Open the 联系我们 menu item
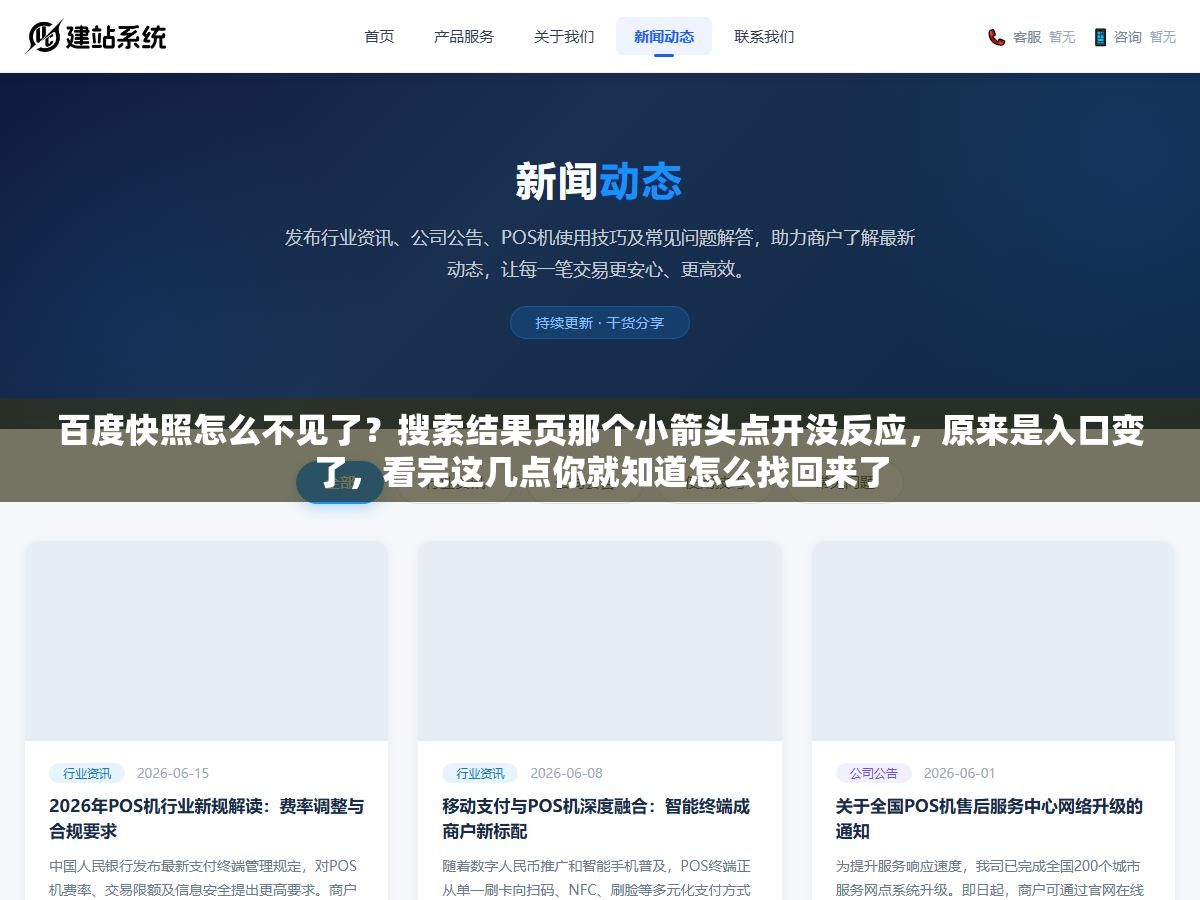1200x900 pixels. [764, 36]
